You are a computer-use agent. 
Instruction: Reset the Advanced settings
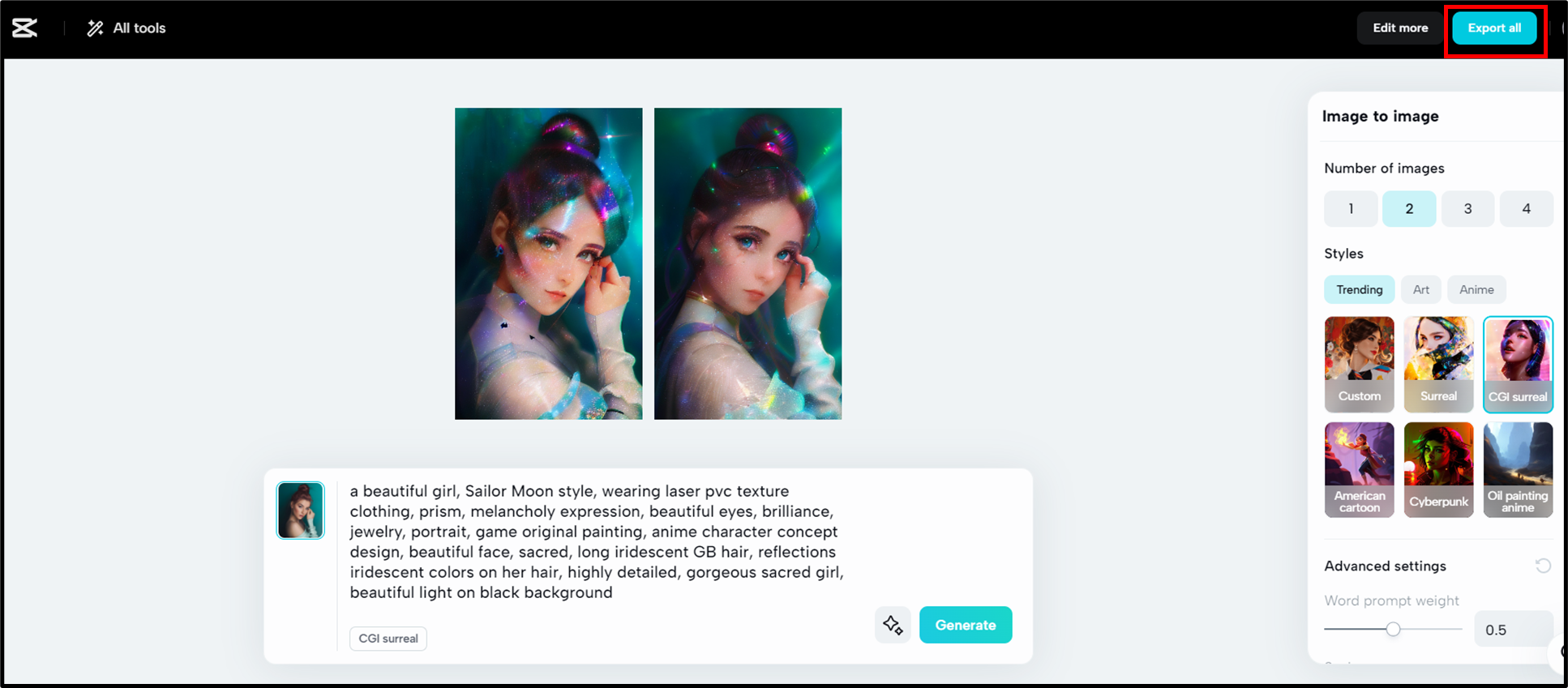1543,566
